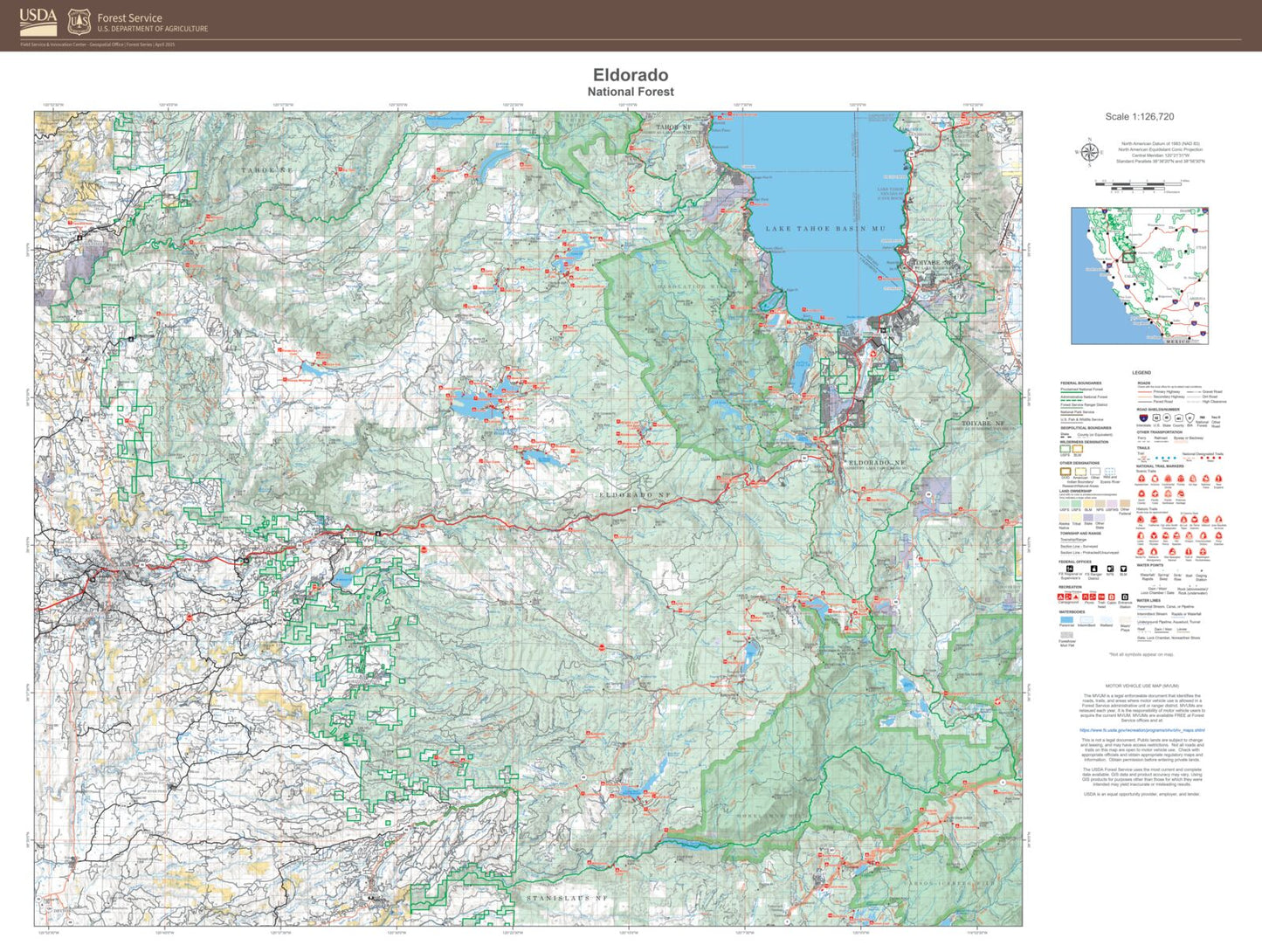The width and height of the screenshot is (1262, 952).
Task: Click the FS Ranger District office icon
Action: [x=1093, y=569]
